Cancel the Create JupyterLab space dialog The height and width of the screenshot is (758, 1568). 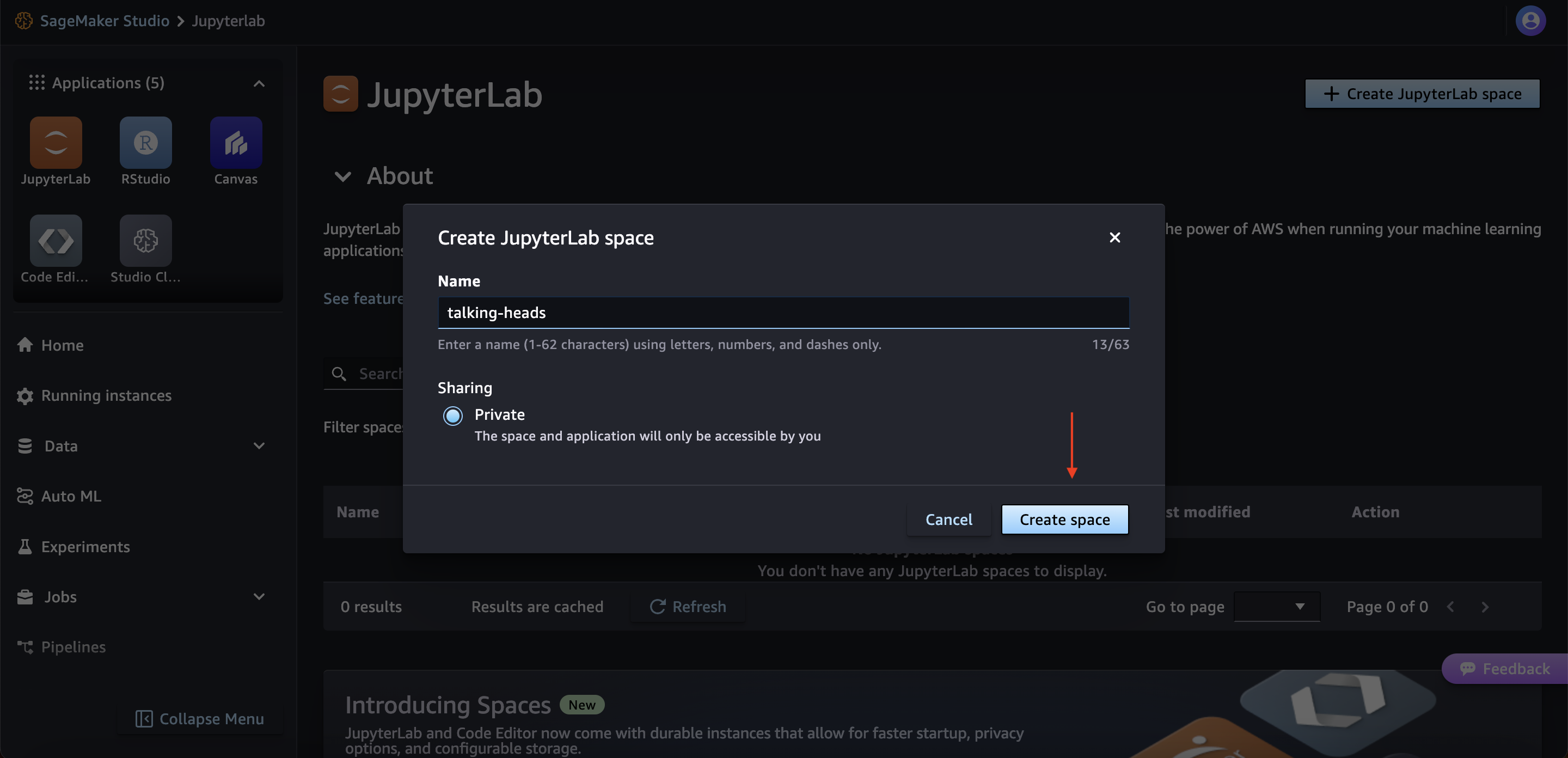[948, 519]
